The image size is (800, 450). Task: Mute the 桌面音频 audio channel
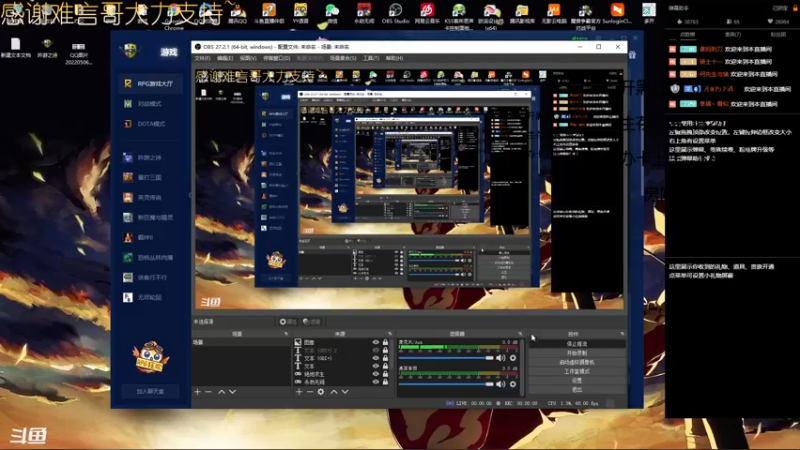click(501, 384)
